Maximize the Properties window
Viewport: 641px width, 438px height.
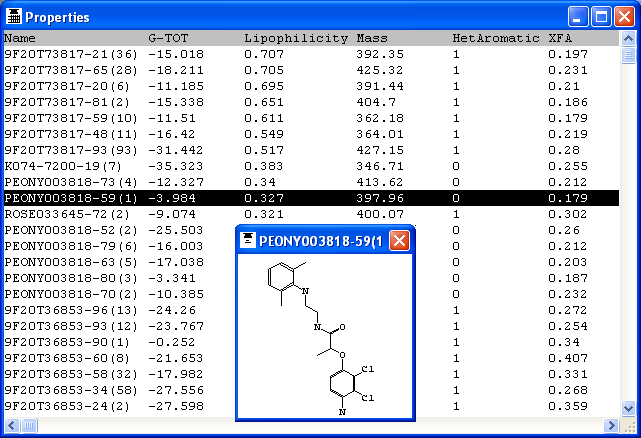(601, 17)
